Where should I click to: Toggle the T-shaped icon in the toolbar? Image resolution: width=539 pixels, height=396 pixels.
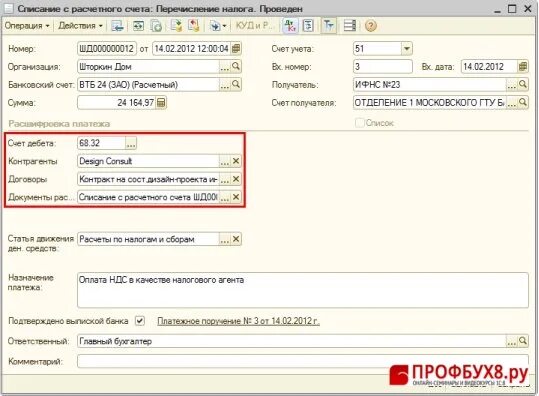[x=329, y=26]
